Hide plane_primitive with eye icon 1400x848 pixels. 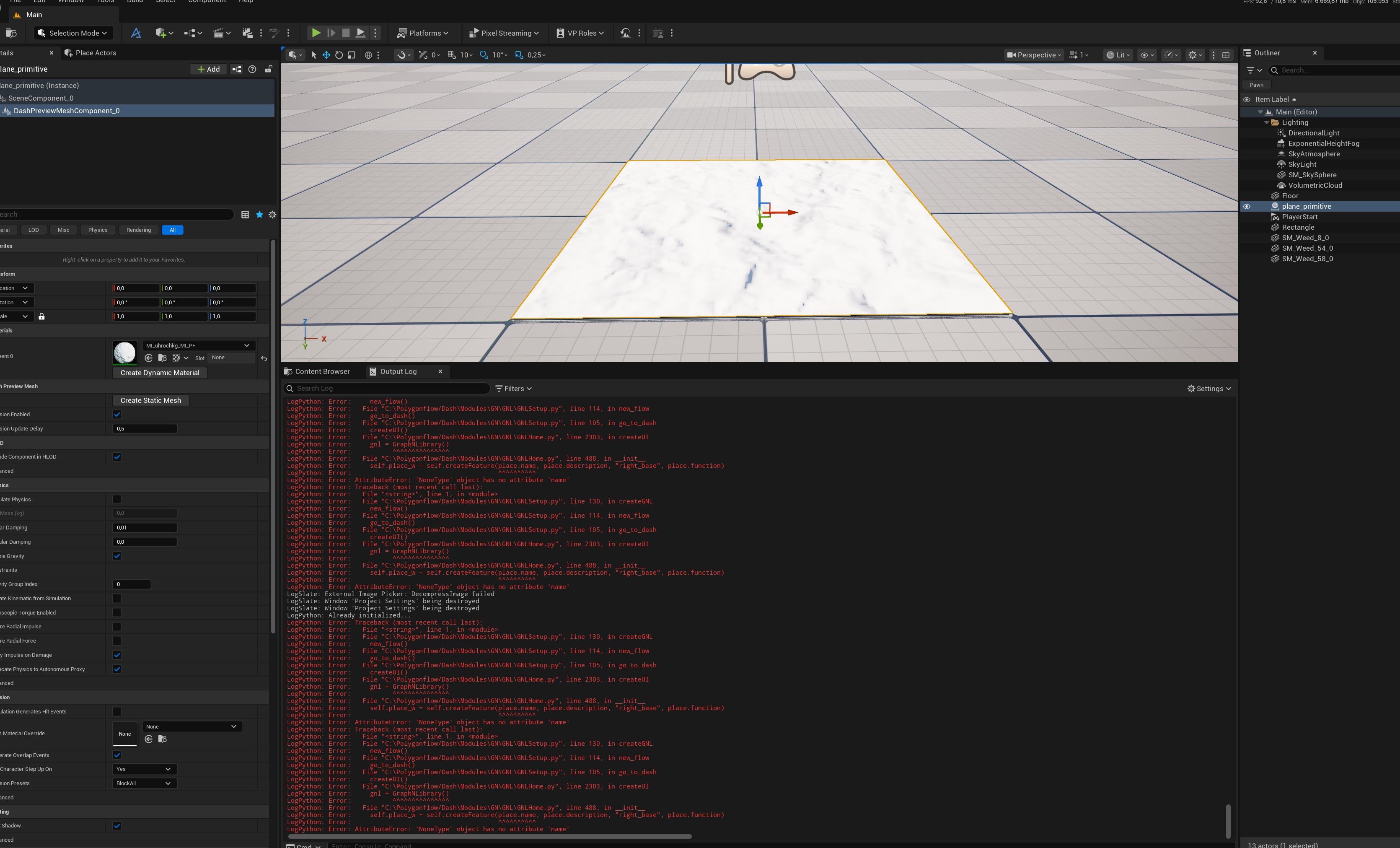tap(1247, 207)
